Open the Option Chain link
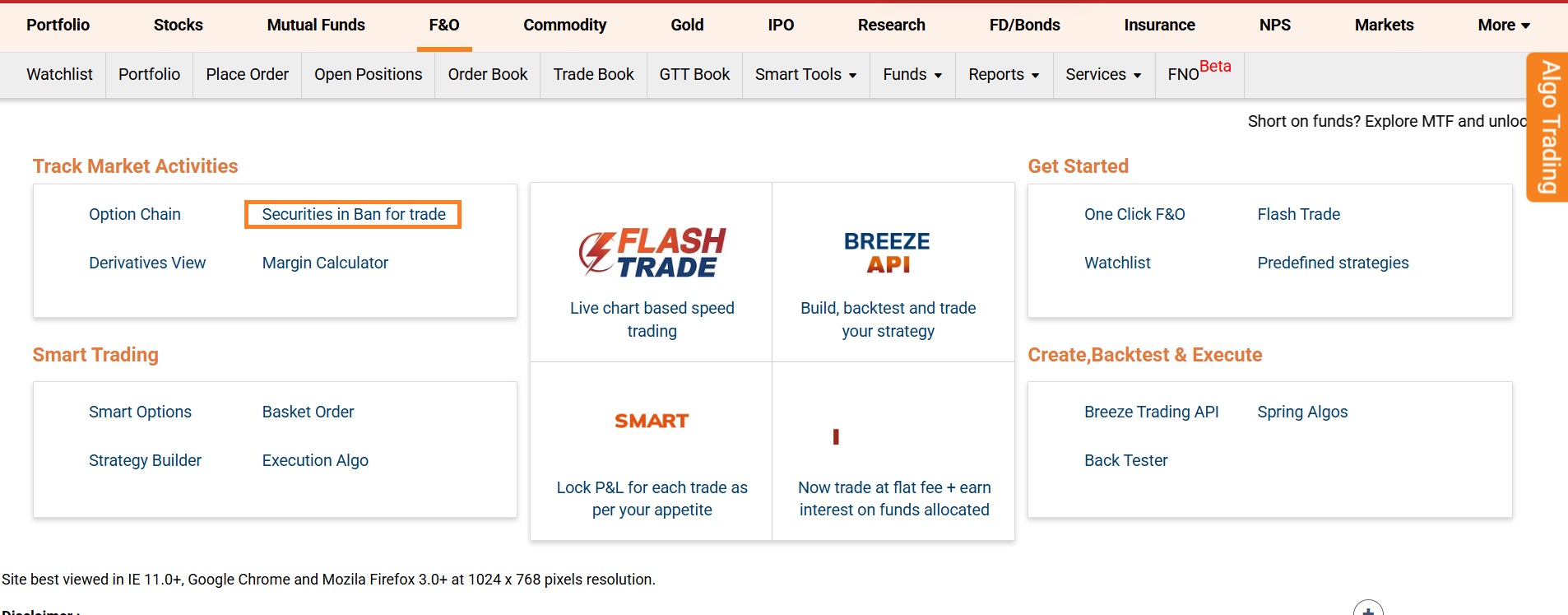The image size is (1568, 615). coord(135,215)
